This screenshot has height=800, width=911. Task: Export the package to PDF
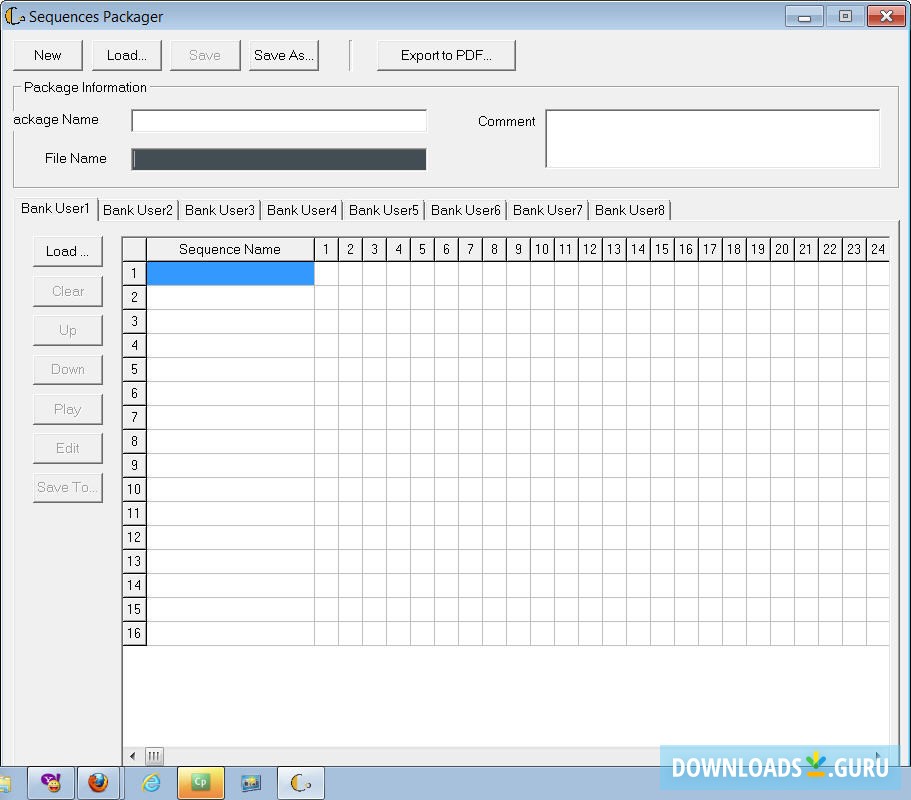[446, 55]
